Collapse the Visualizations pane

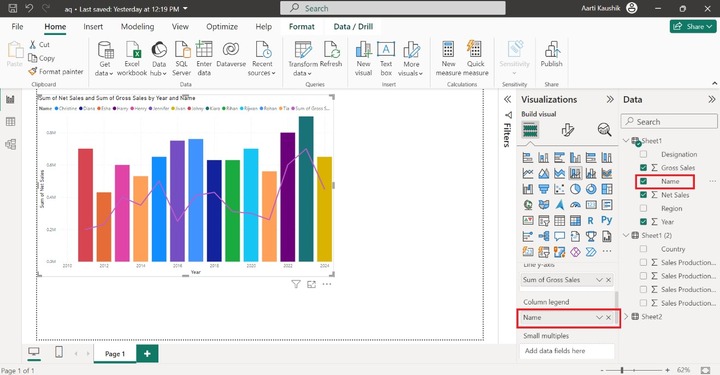click(x=610, y=99)
